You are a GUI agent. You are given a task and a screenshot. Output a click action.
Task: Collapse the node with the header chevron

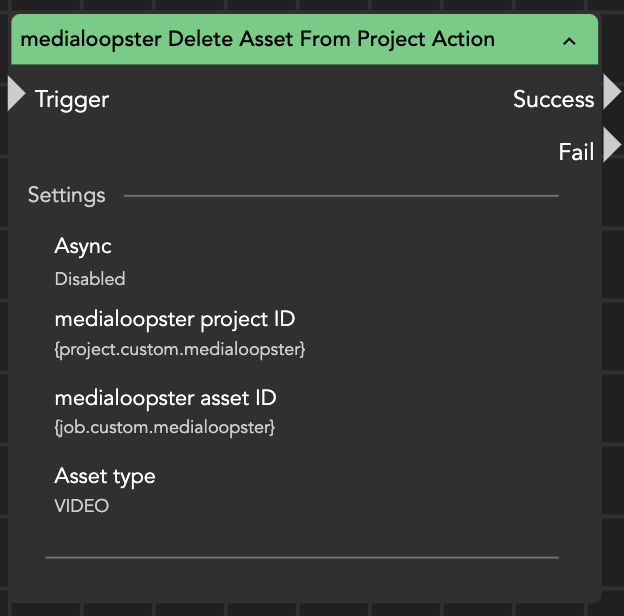[x=569, y=41]
